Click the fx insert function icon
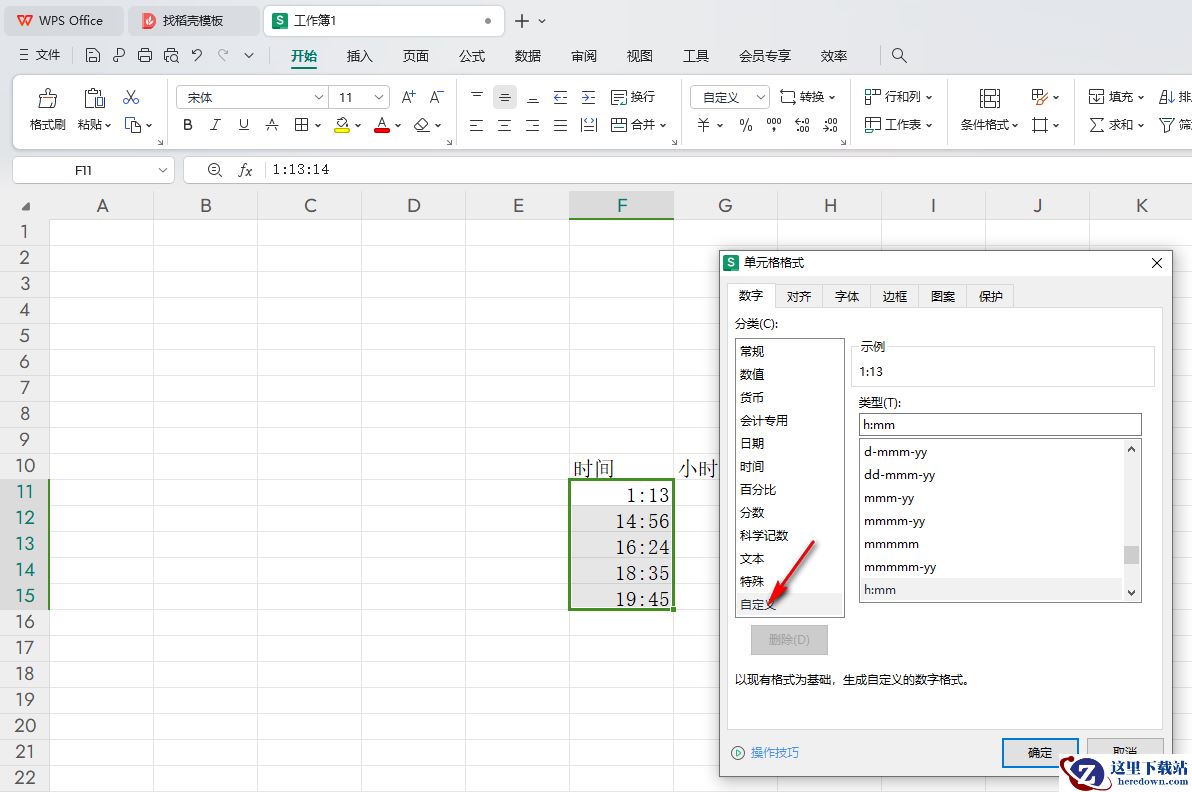 (245, 170)
